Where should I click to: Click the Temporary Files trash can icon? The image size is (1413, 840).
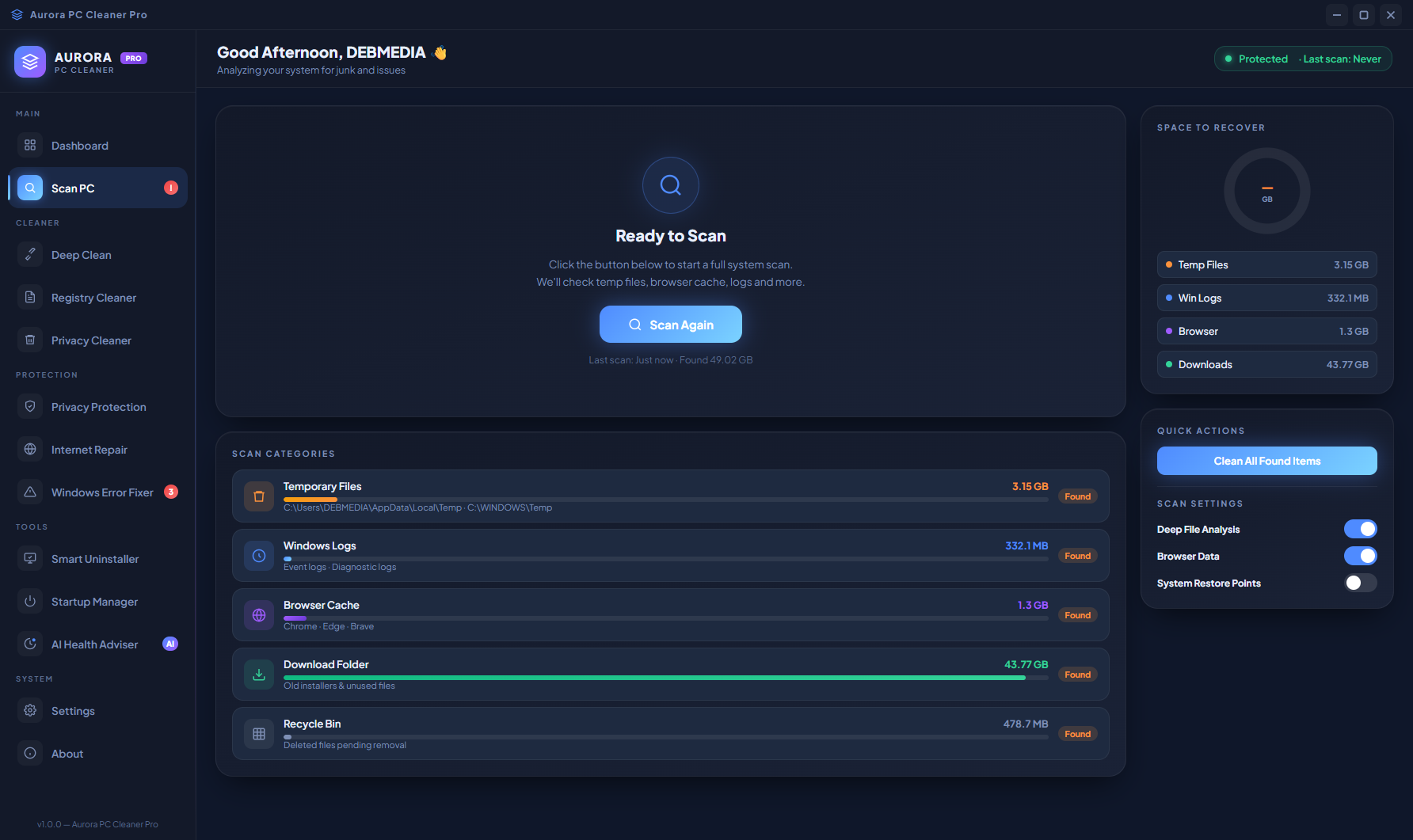[x=259, y=496]
